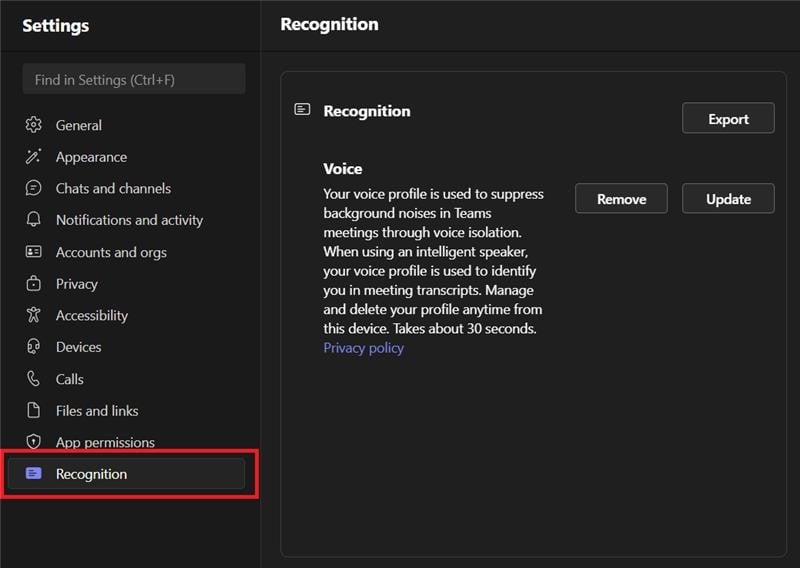Click the App permissions shield icon
Image resolution: width=800 pixels, height=568 pixels.
pyautogui.click(x=34, y=442)
